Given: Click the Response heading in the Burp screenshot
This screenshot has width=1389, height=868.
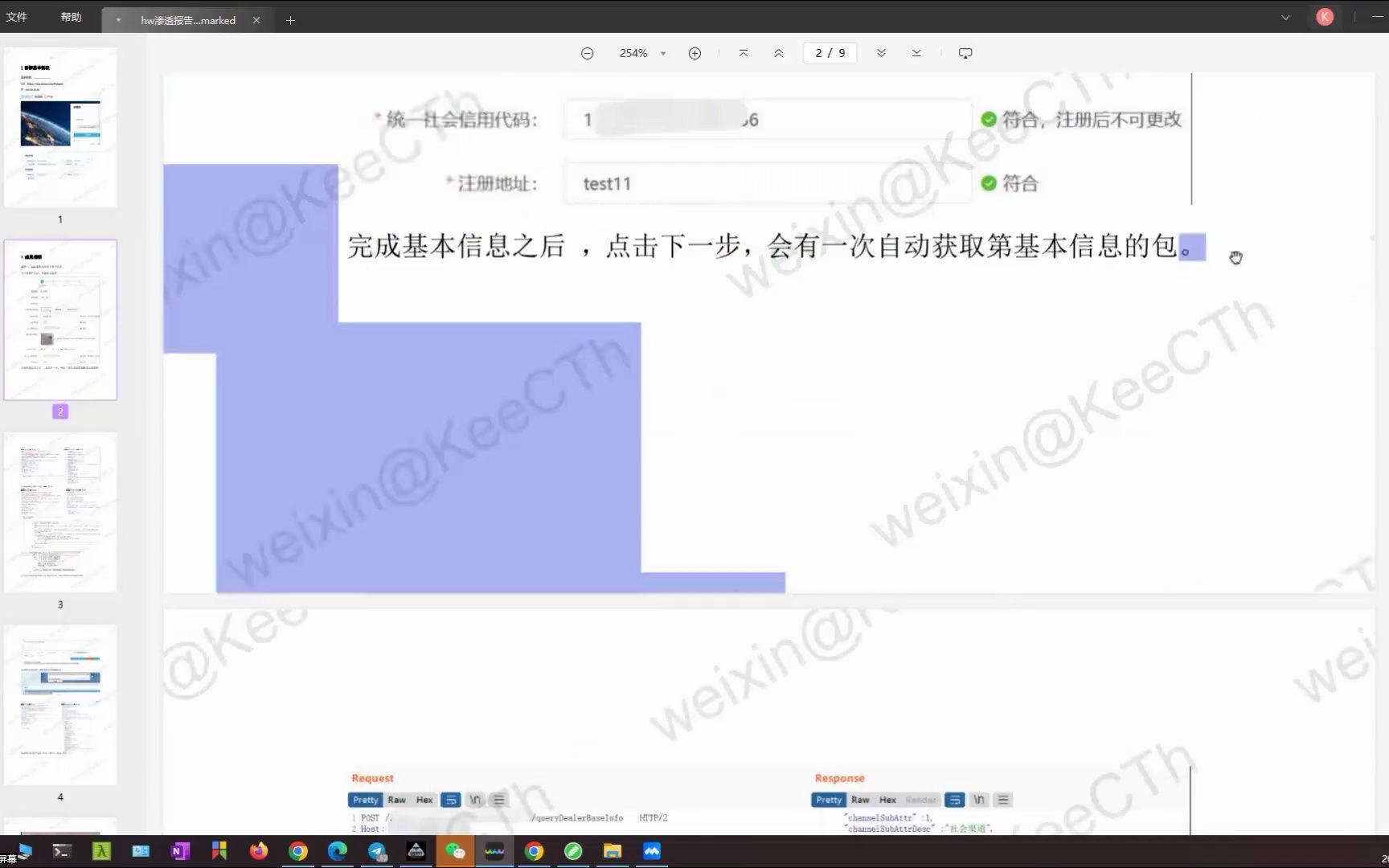Looking at the screenshot, I should pos(839,778).
